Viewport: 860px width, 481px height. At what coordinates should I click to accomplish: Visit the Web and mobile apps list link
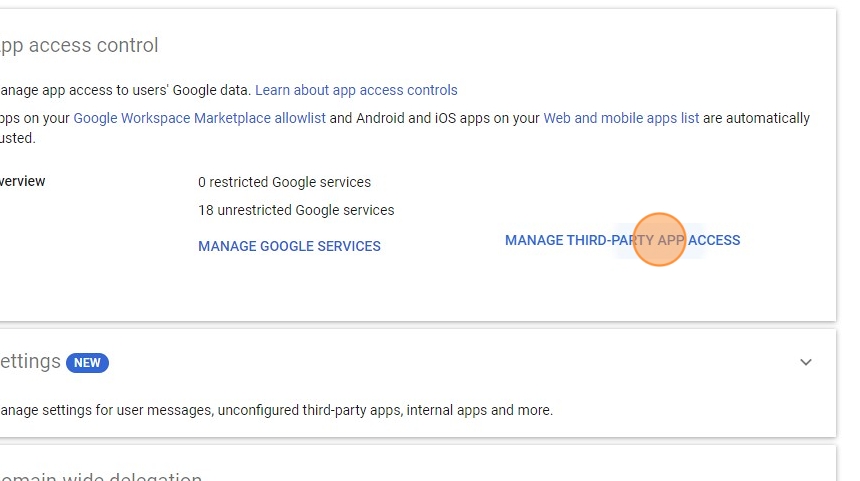click(x=621, y=118)
